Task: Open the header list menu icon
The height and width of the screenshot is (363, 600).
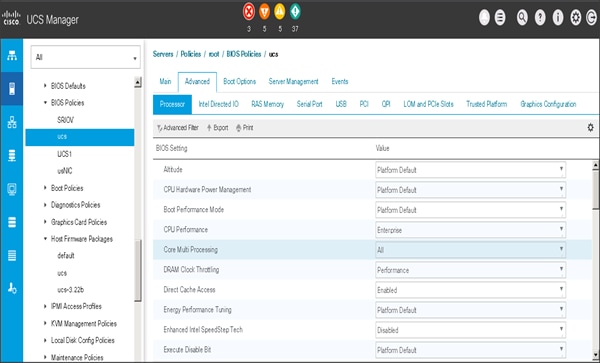Action: [500, 18]
